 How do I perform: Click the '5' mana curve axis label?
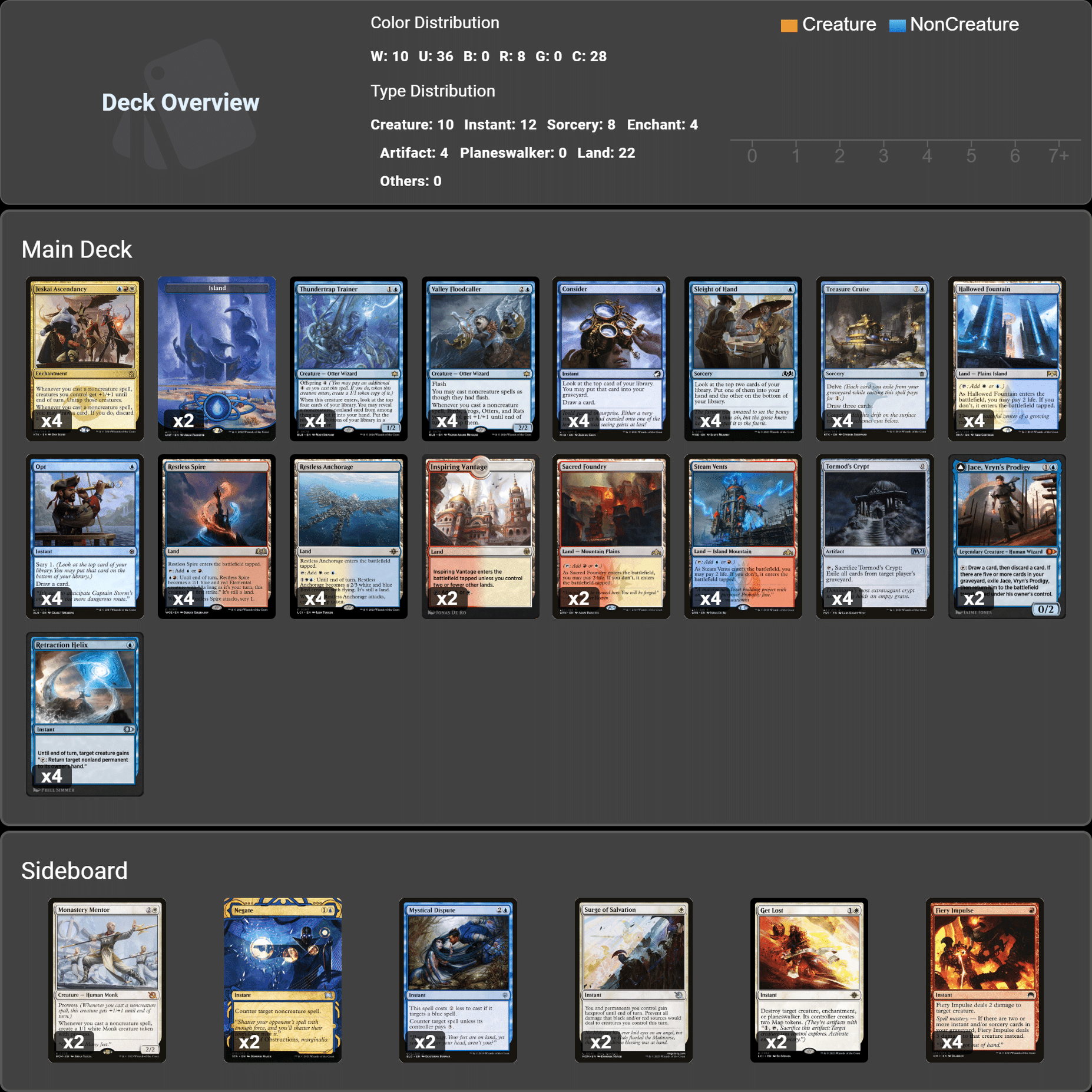971,156
